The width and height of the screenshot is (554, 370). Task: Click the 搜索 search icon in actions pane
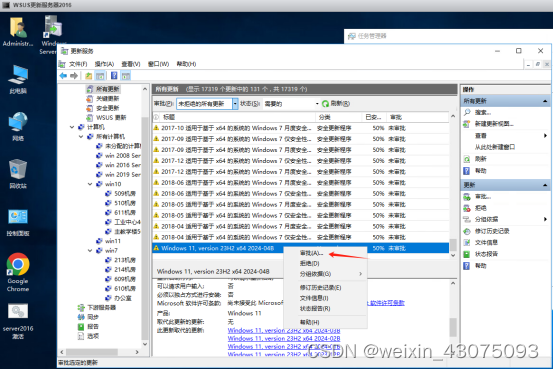(467, 112)
